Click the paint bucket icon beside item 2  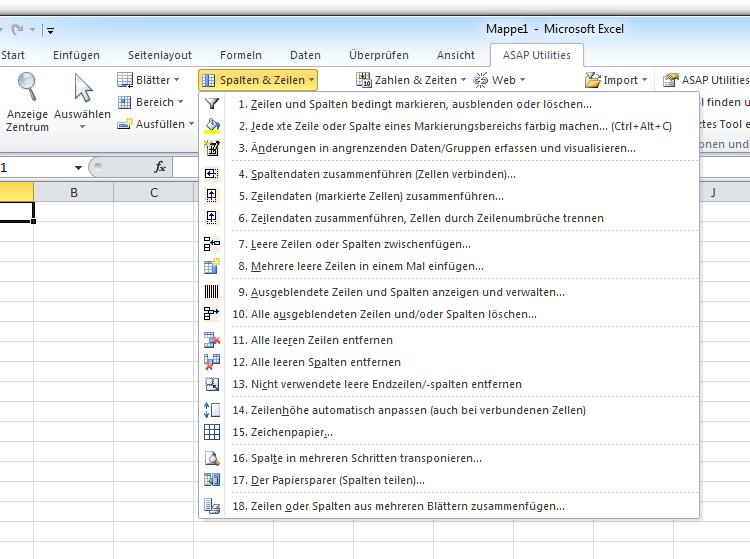[211, 126]
